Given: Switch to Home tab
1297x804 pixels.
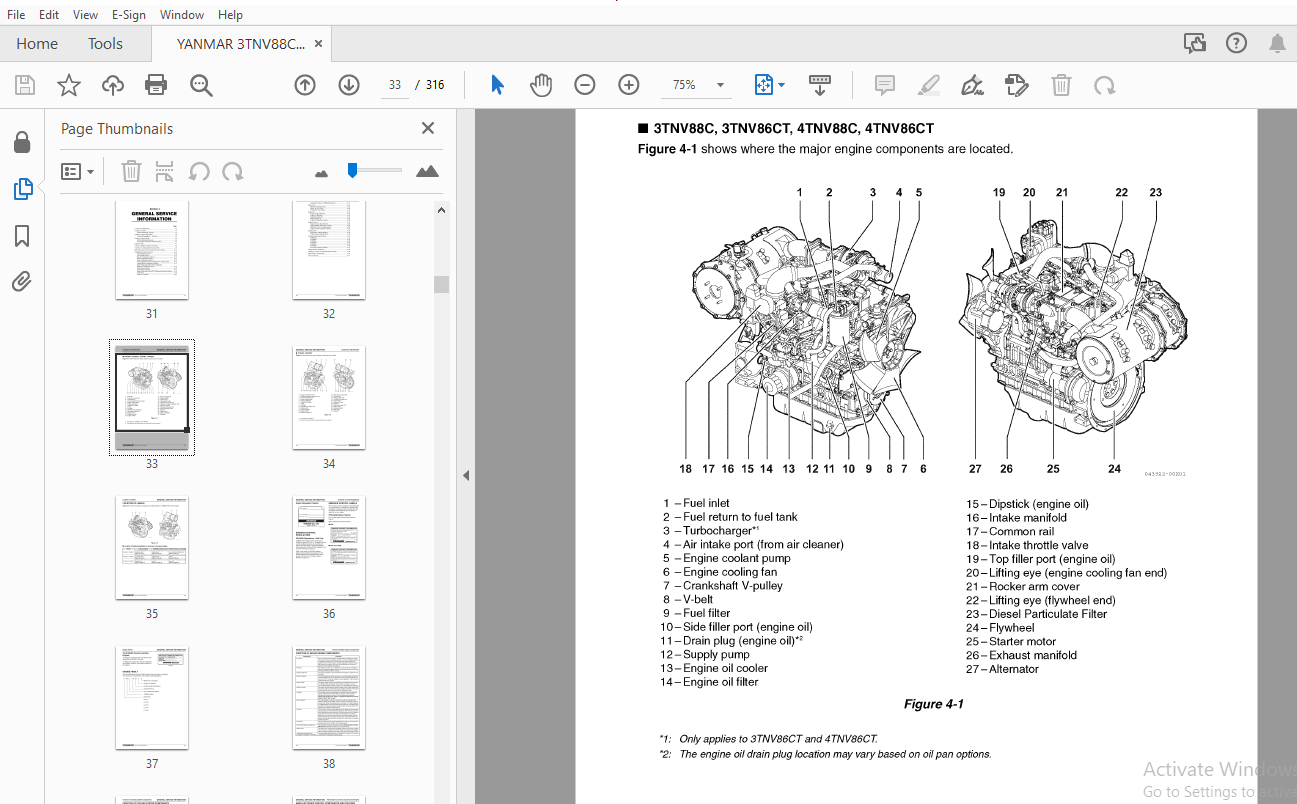Looking at the screenshot, I should point(37,44).
